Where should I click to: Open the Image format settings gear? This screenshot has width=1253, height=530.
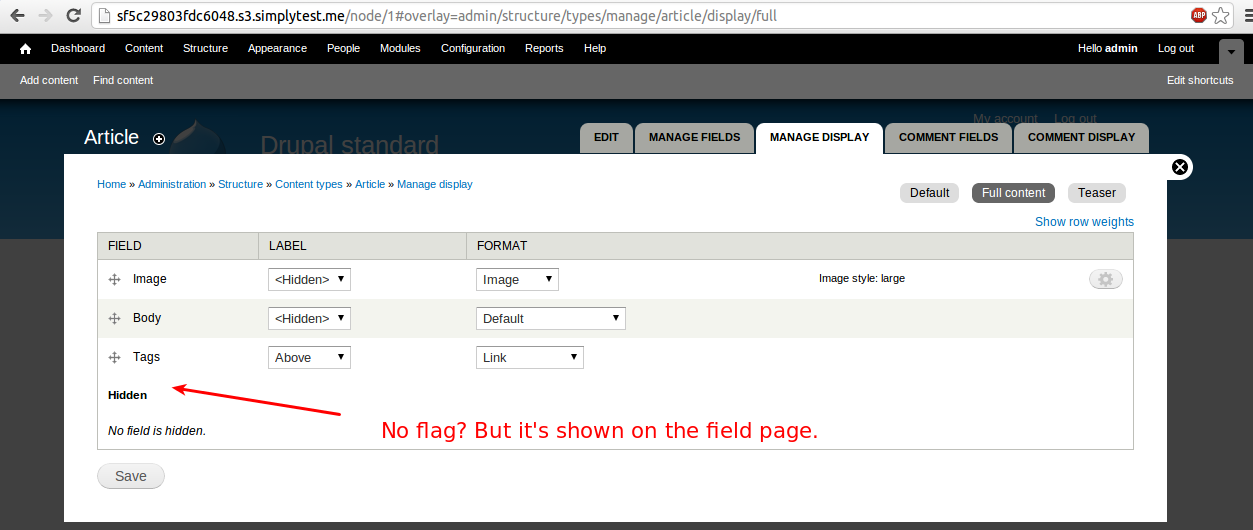[1106, 280]
